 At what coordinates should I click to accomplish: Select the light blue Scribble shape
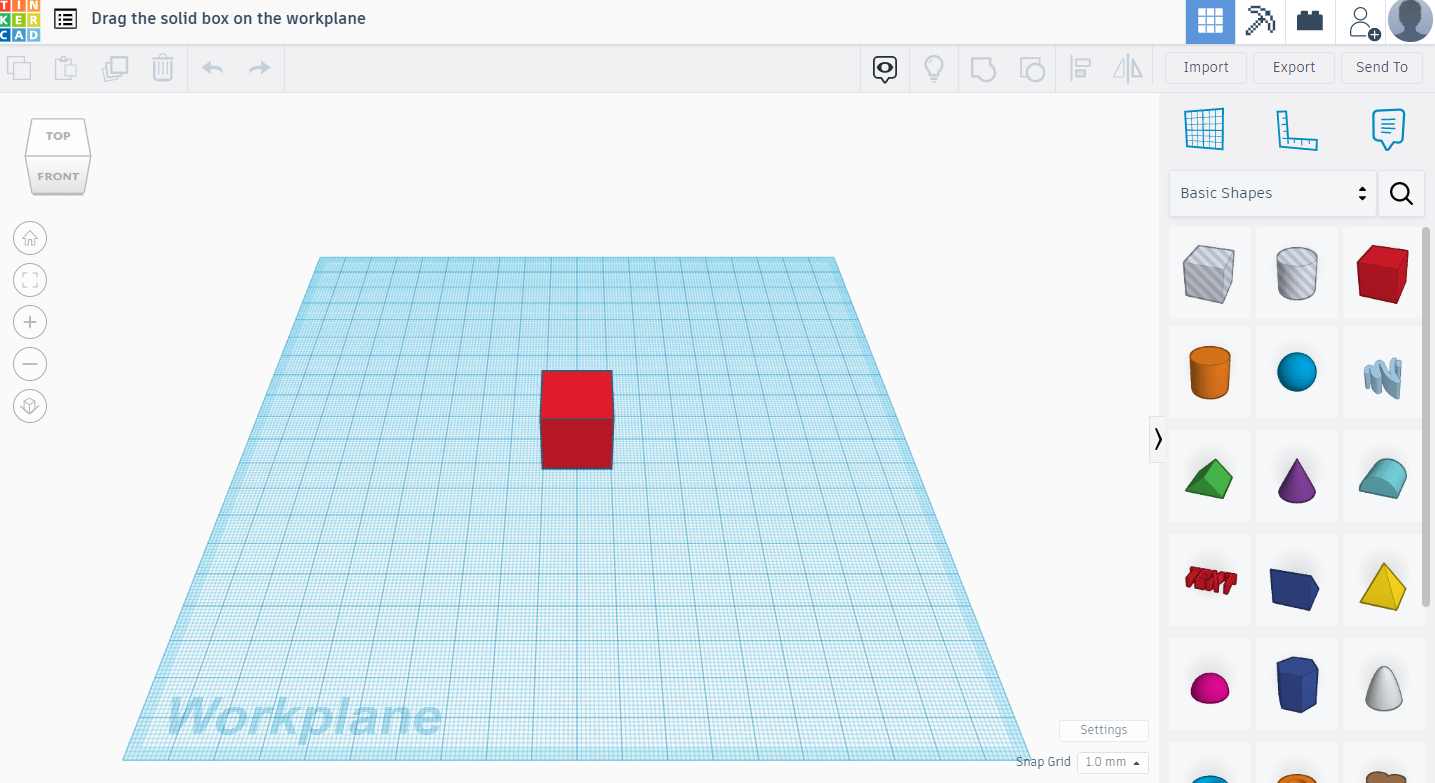coord(1383,373)
